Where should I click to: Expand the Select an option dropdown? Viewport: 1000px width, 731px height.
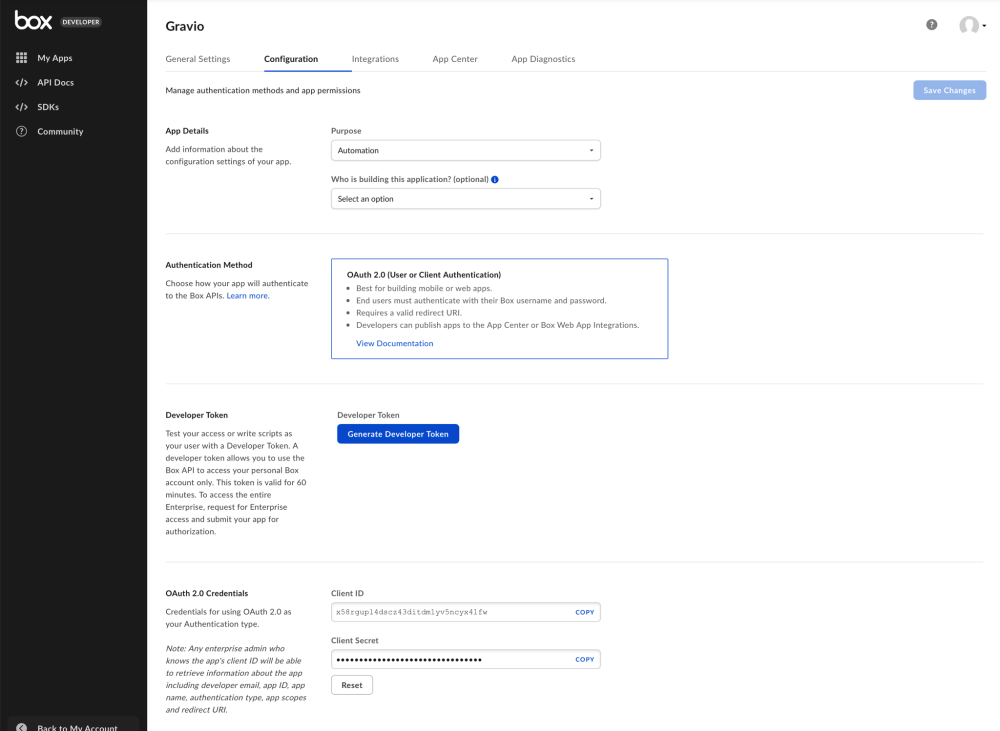[x=465, y=198]
